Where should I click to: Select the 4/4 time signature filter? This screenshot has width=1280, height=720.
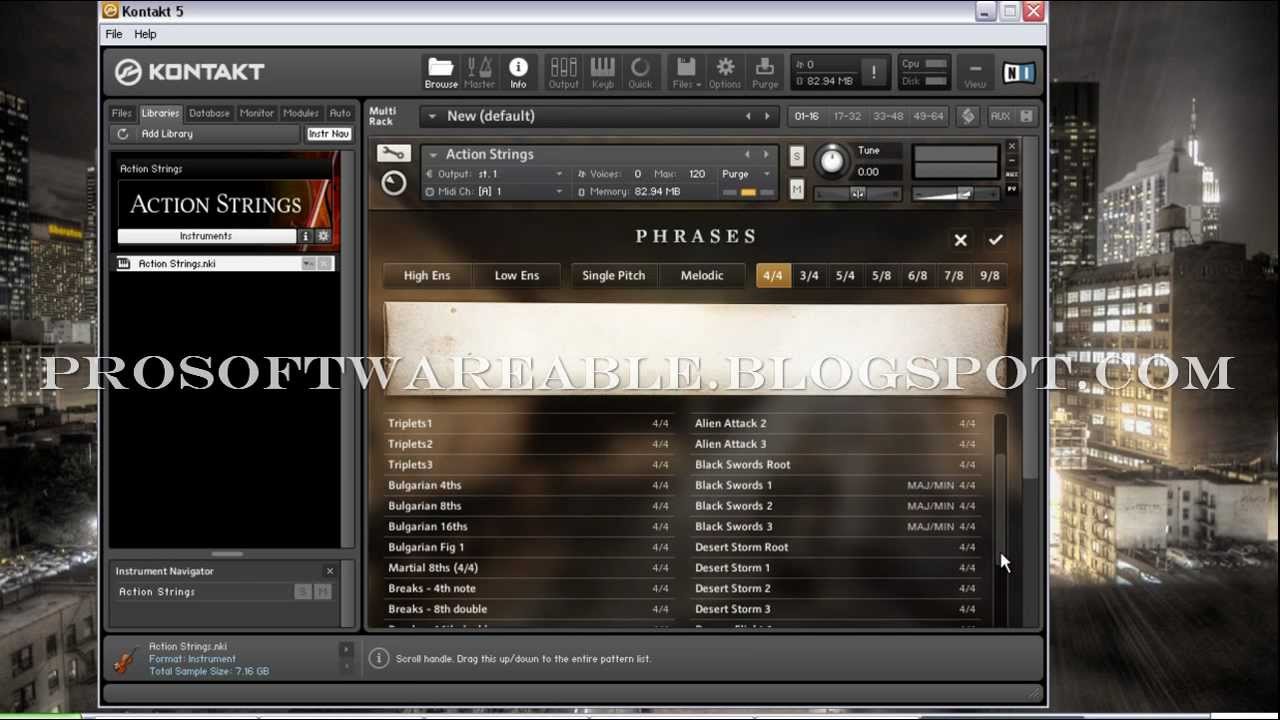pos(772,276)
